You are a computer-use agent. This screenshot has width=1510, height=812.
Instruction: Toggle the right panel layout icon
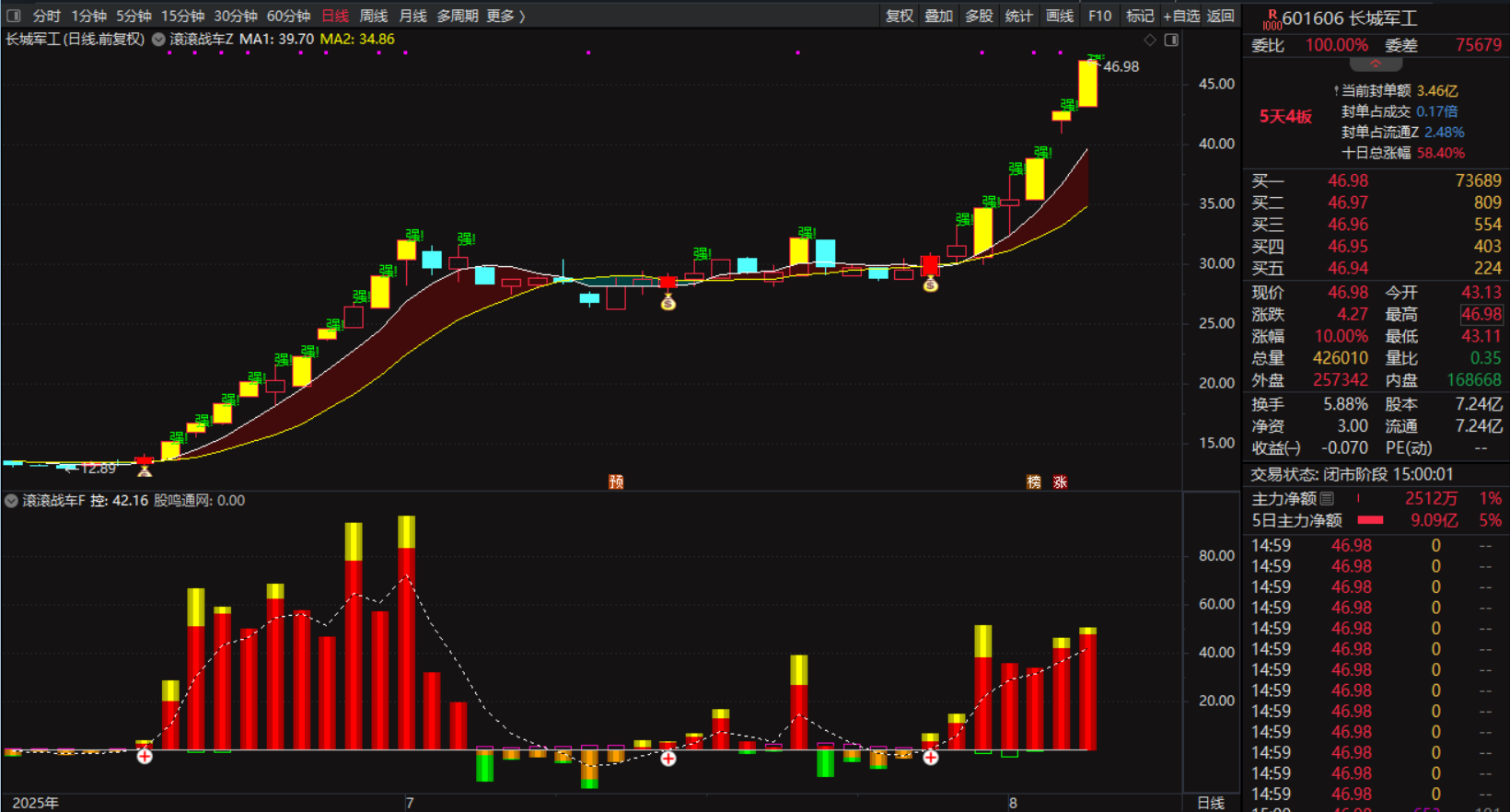tap(1171, 40)
